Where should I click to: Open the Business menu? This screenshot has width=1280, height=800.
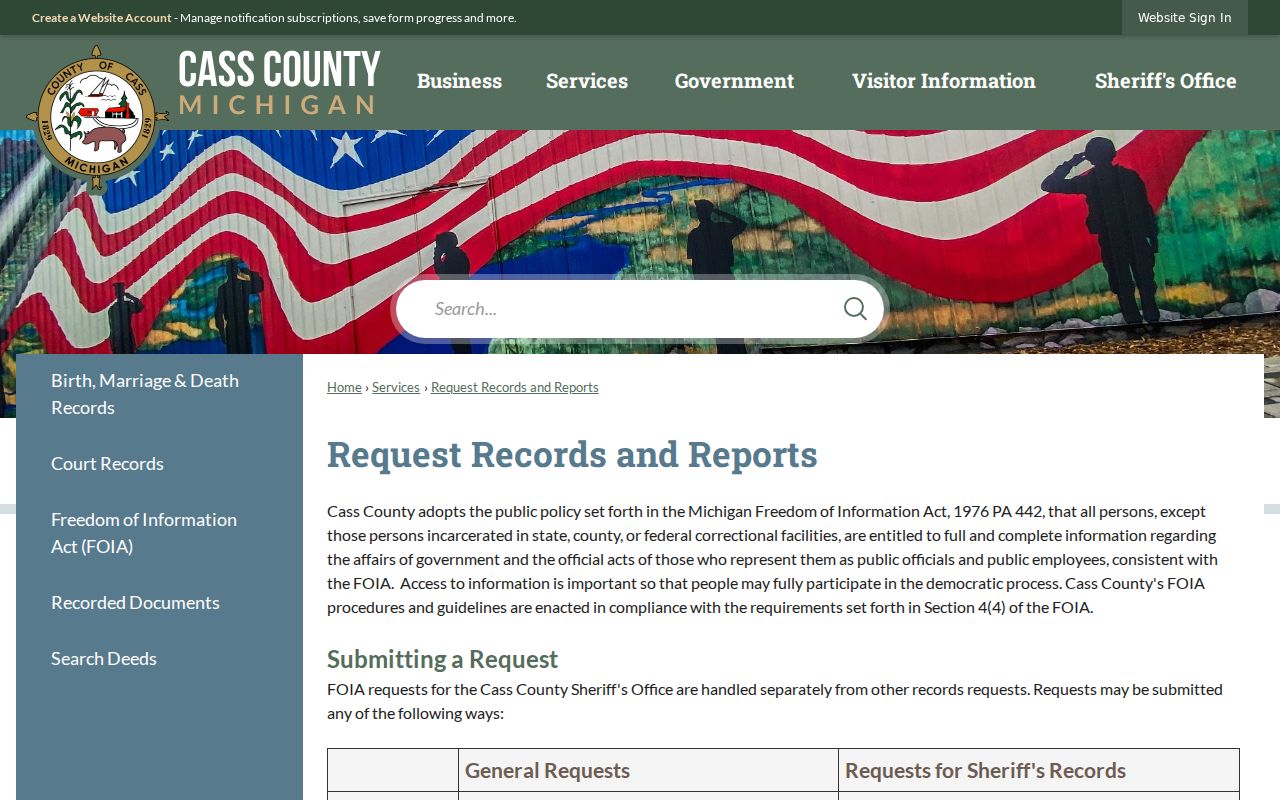(459, 81)
